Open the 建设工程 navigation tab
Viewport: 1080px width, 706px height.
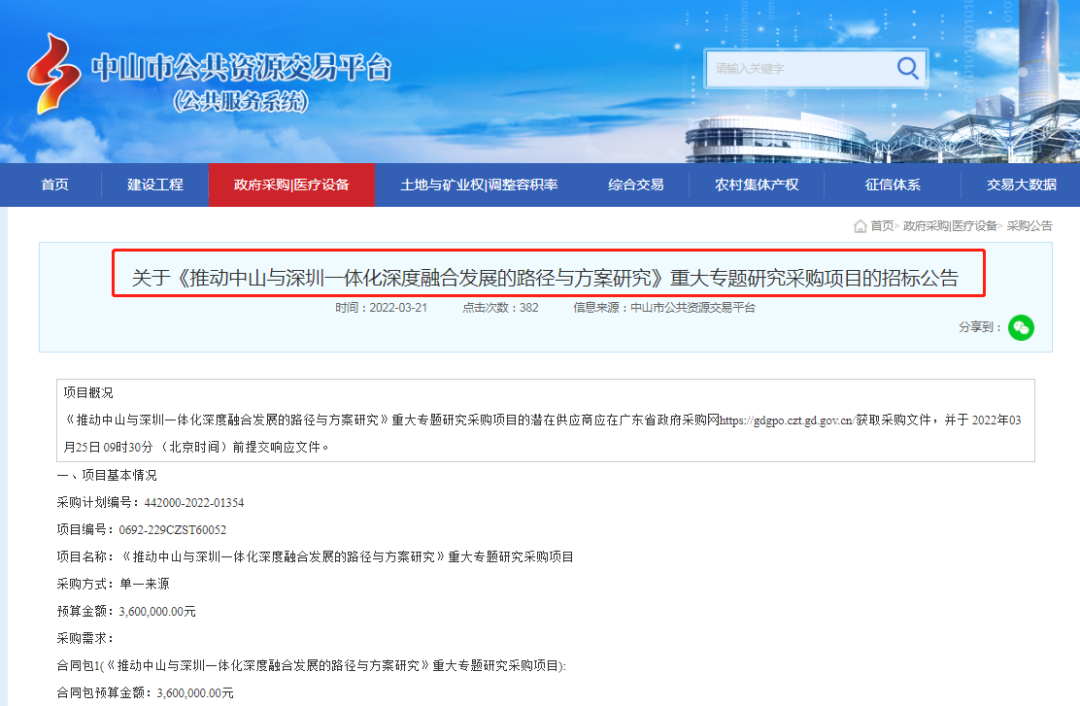[x=155, y=185]
